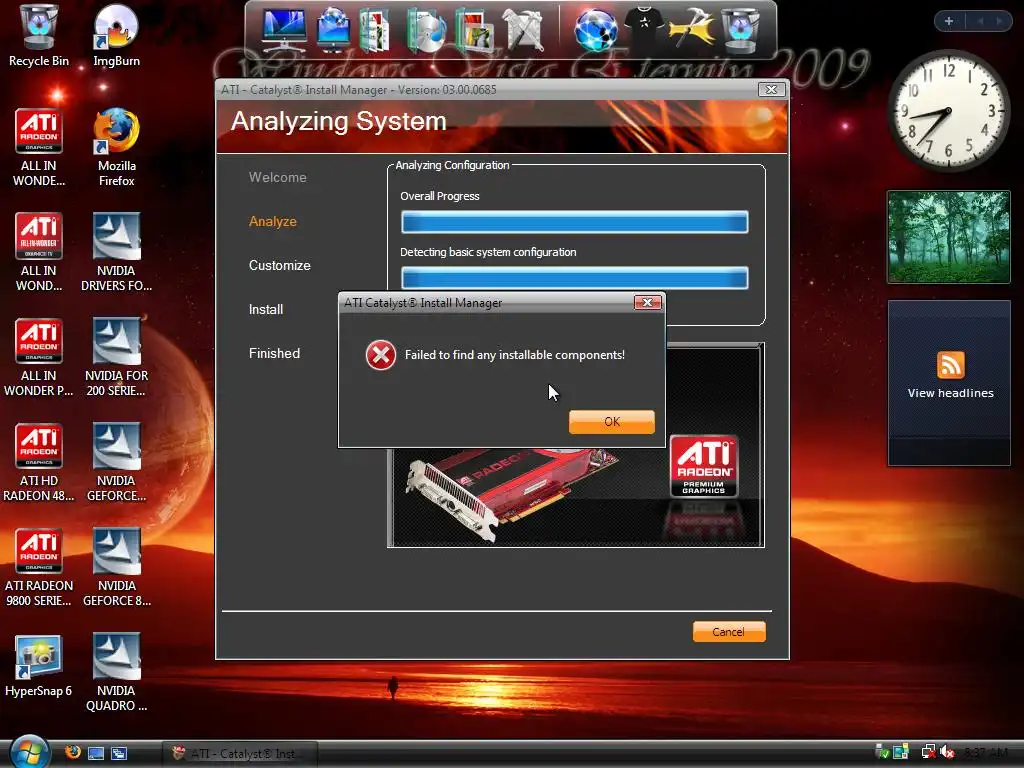Image resolution: width=1024 pixels, height=768 pixels.
Task: Open ALL IN WONDE... ATI Radeon icon
Action: click(39, 148)
